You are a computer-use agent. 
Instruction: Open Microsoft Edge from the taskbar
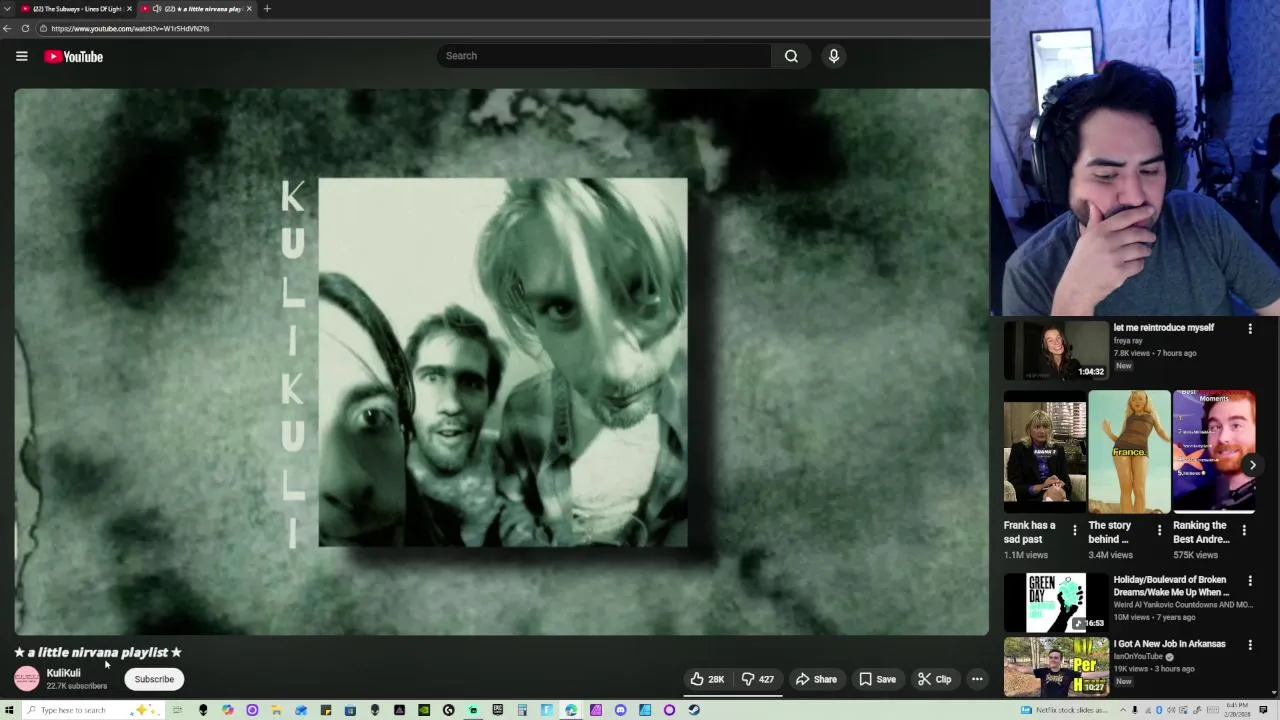(x=571, y=710)
